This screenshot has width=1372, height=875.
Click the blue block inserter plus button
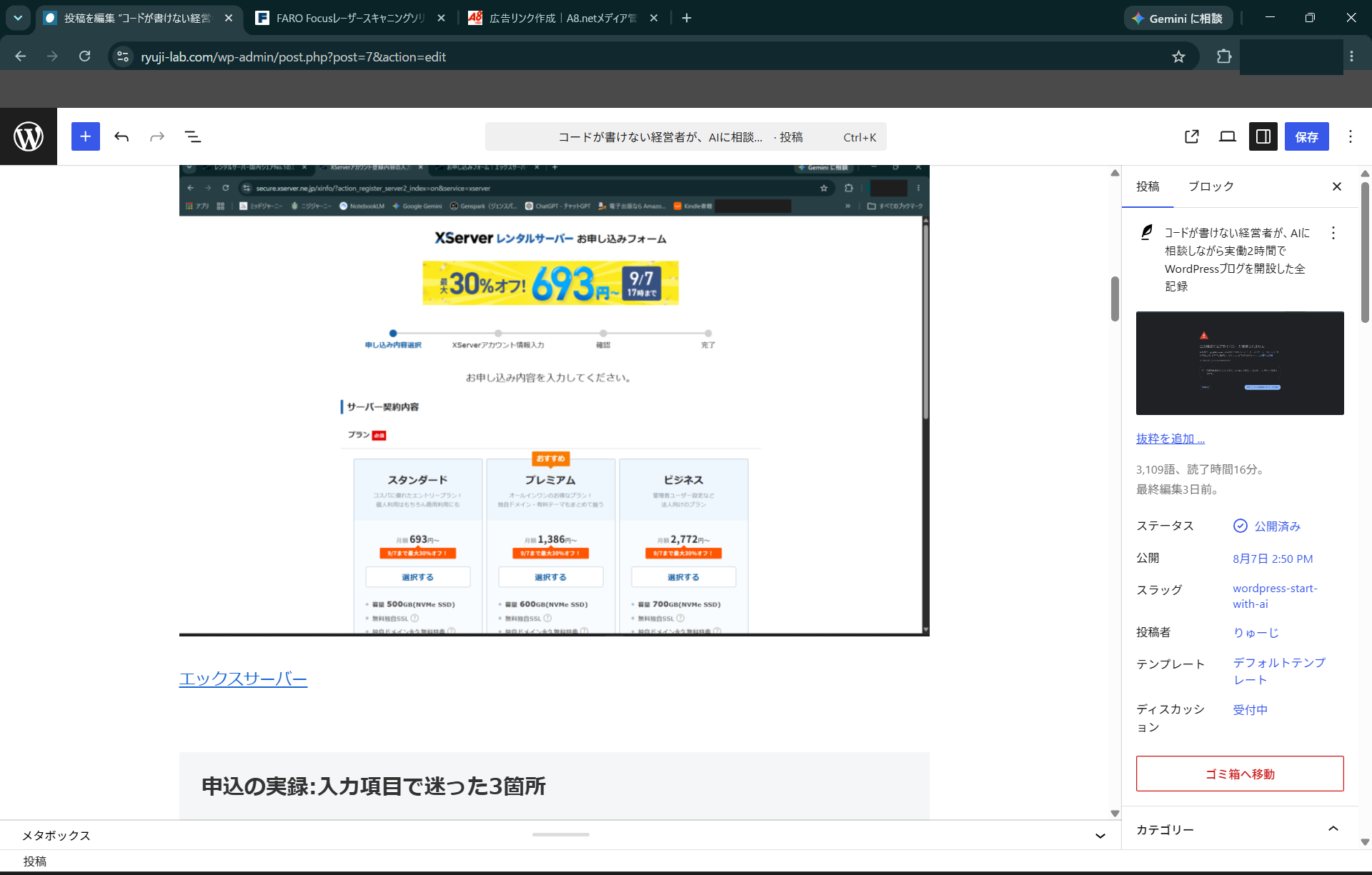click(86, 136)
